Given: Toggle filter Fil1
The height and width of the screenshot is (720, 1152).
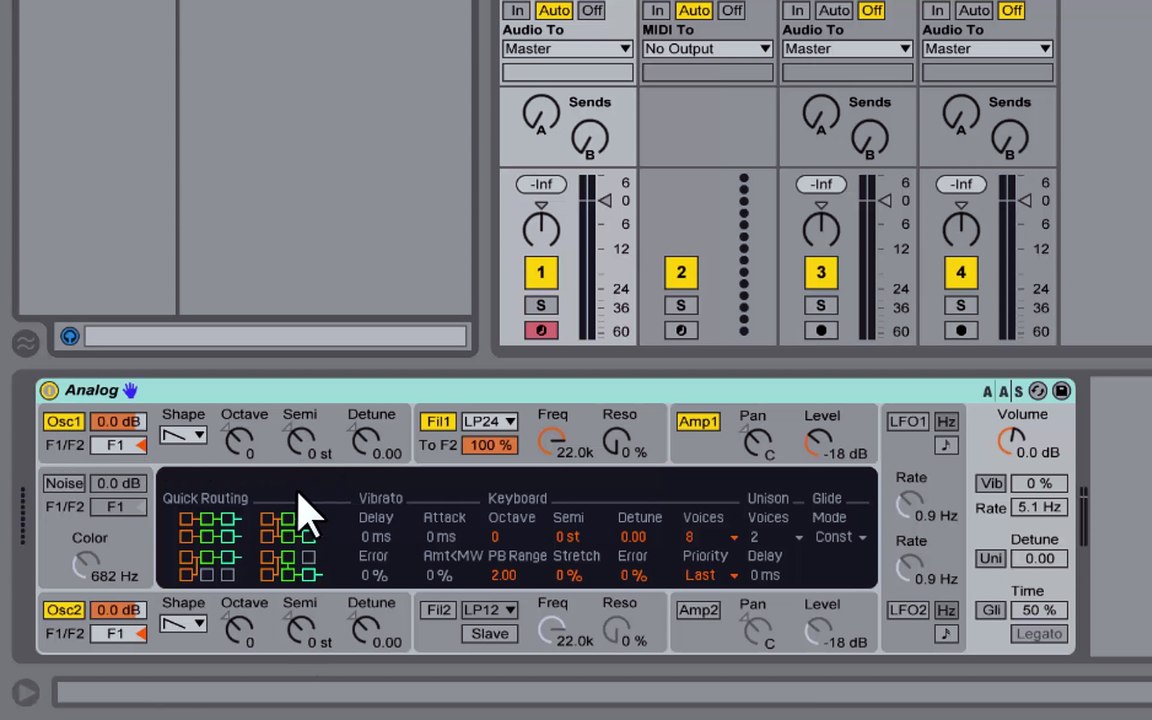Looking at the screenshot, I should [438, 422].
